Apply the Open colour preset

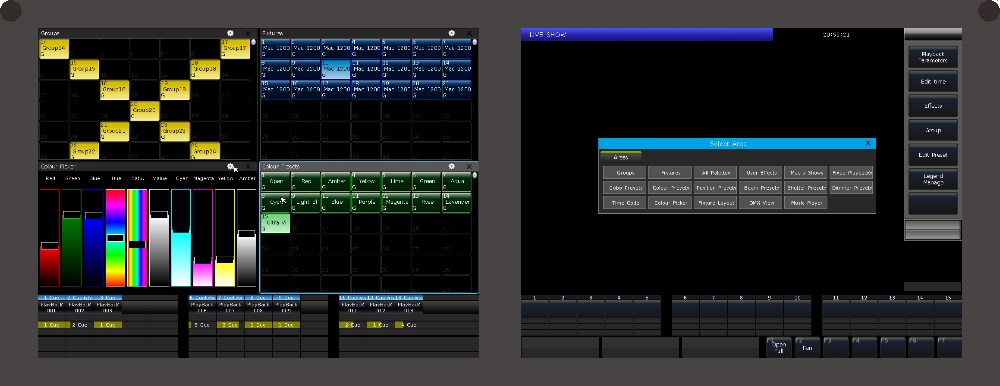pyautogui.click(x=276, y=182)
